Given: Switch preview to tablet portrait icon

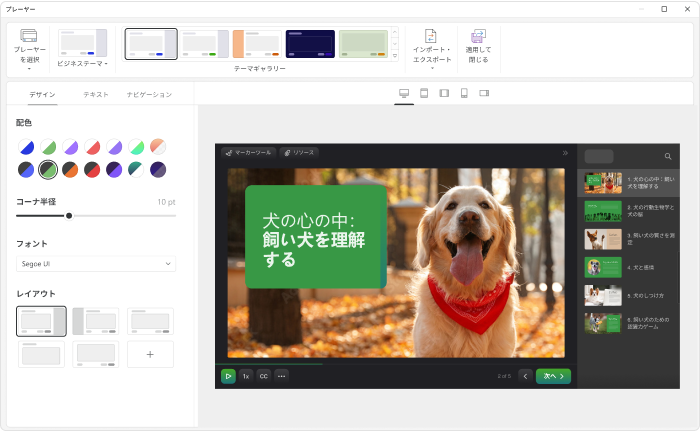Looking at the screenshot, I should coord(424,93).
